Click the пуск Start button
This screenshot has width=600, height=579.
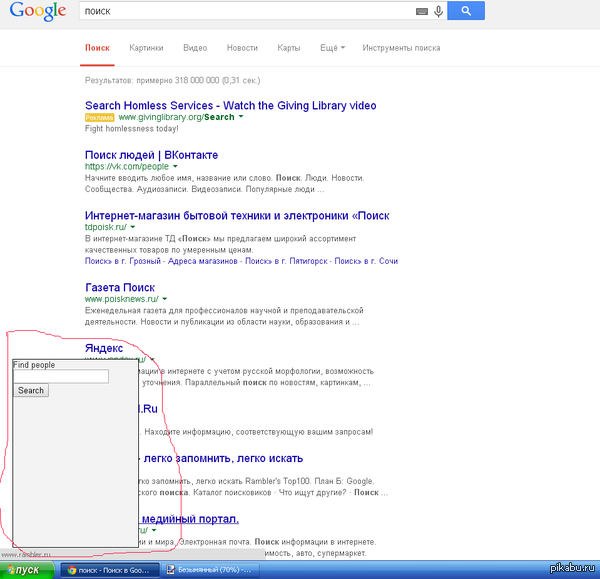[x=26, y=570]
